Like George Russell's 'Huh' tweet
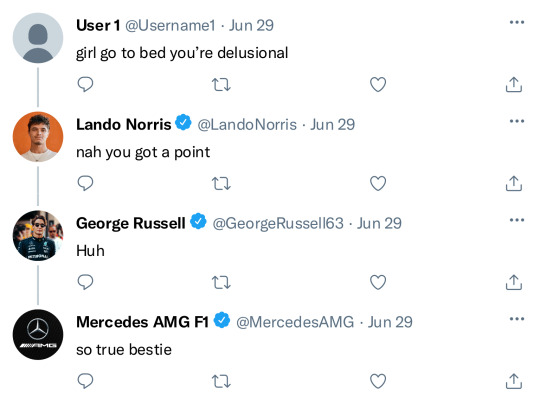 click(378, 282)
